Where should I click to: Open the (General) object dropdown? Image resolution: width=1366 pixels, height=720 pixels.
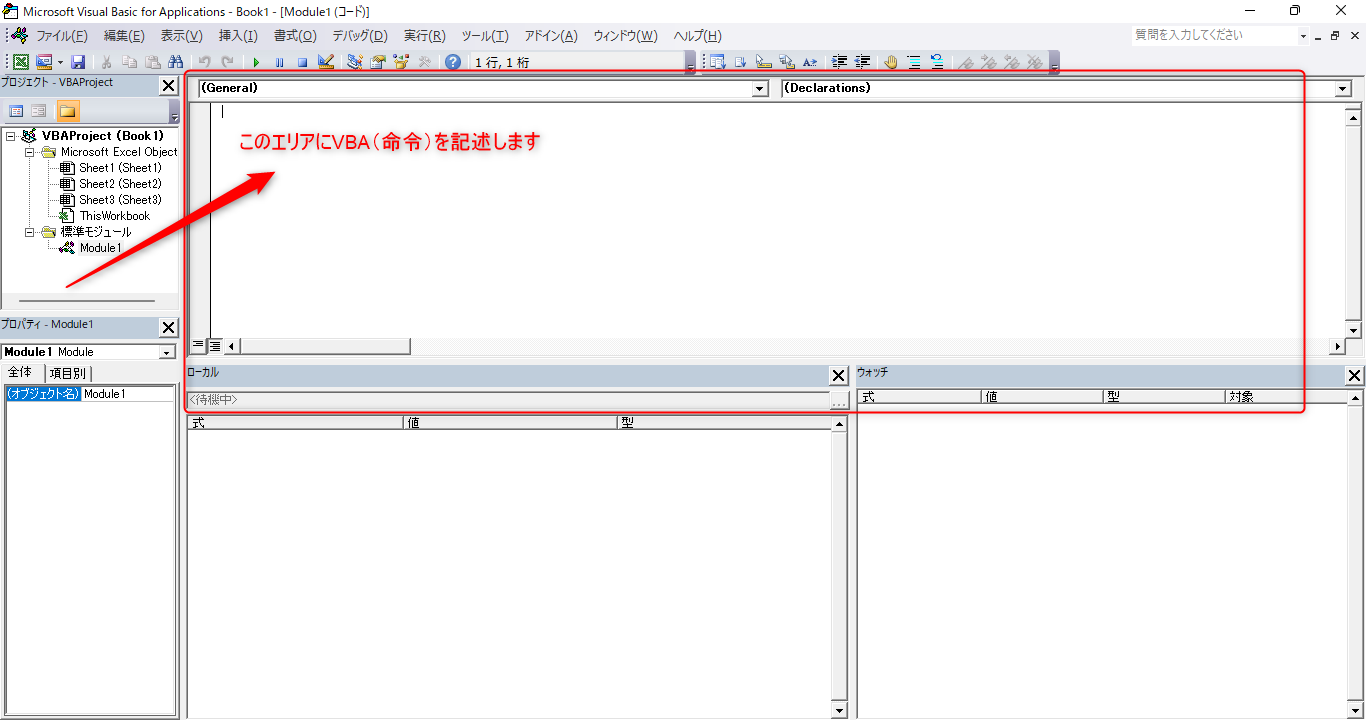pyautogui.click(x=759, y=89)
